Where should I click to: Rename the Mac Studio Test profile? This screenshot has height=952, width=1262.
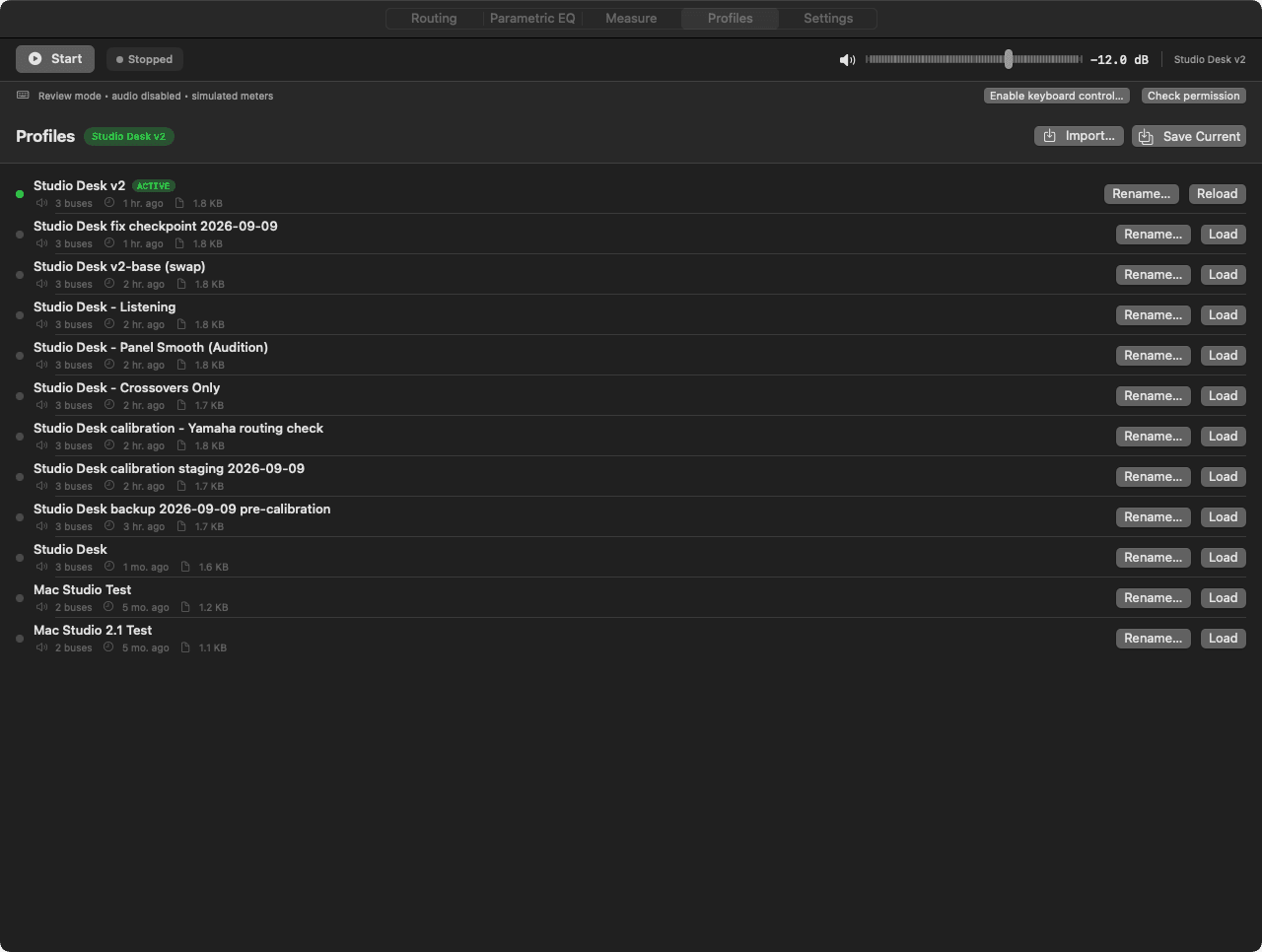1153,598
